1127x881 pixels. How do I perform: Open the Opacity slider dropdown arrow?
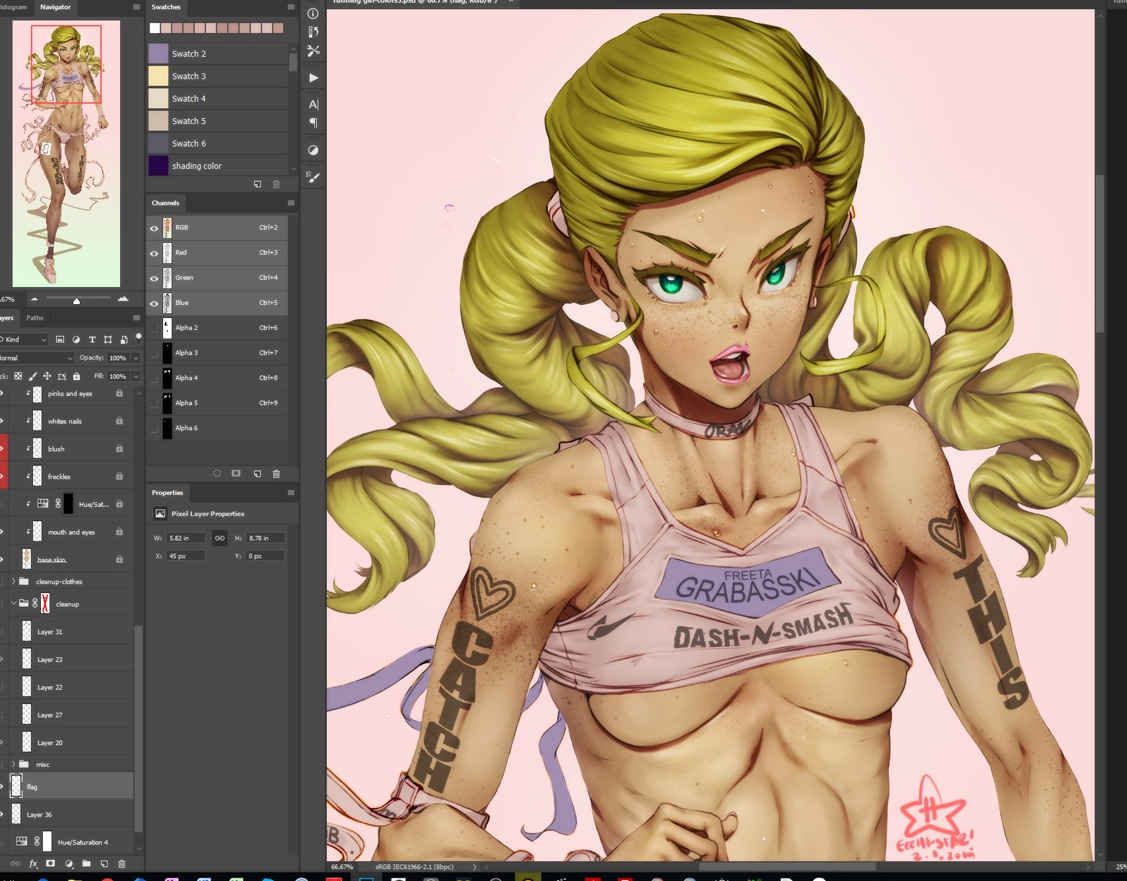coord(136,358)
